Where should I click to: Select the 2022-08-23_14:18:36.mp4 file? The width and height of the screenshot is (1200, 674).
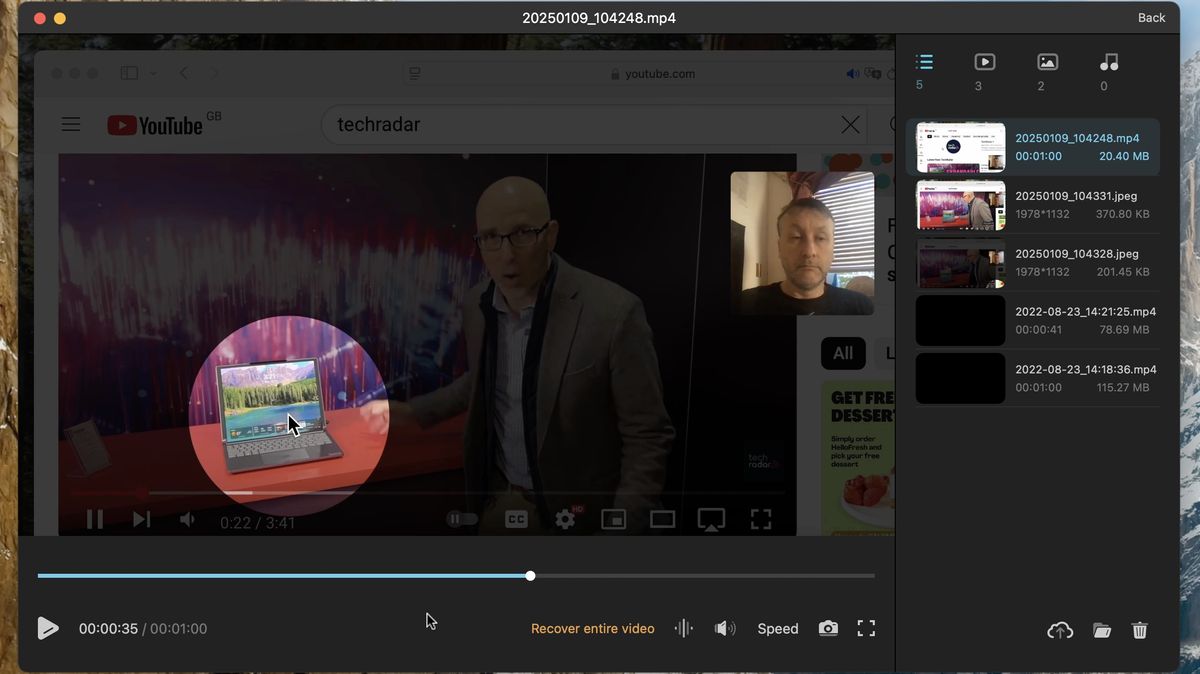[x=1035, y=378]
